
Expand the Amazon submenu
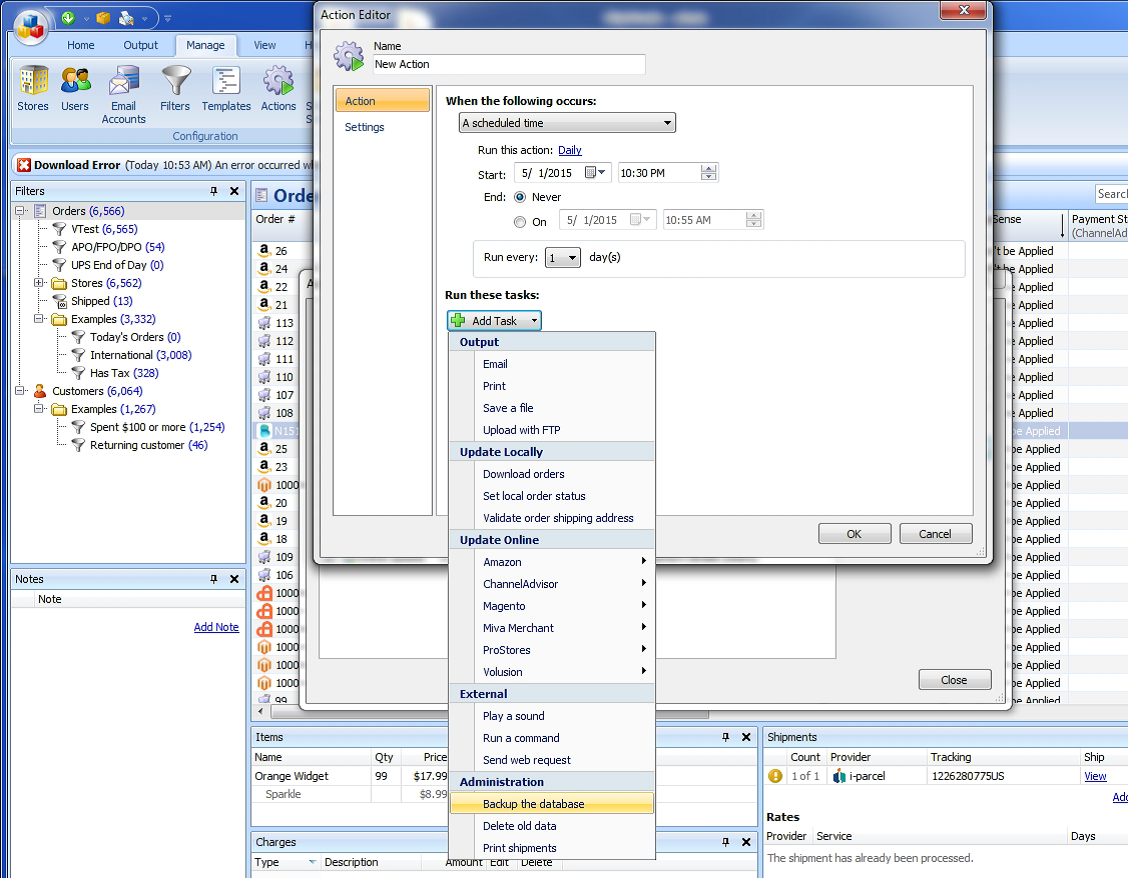coord(552,562)
